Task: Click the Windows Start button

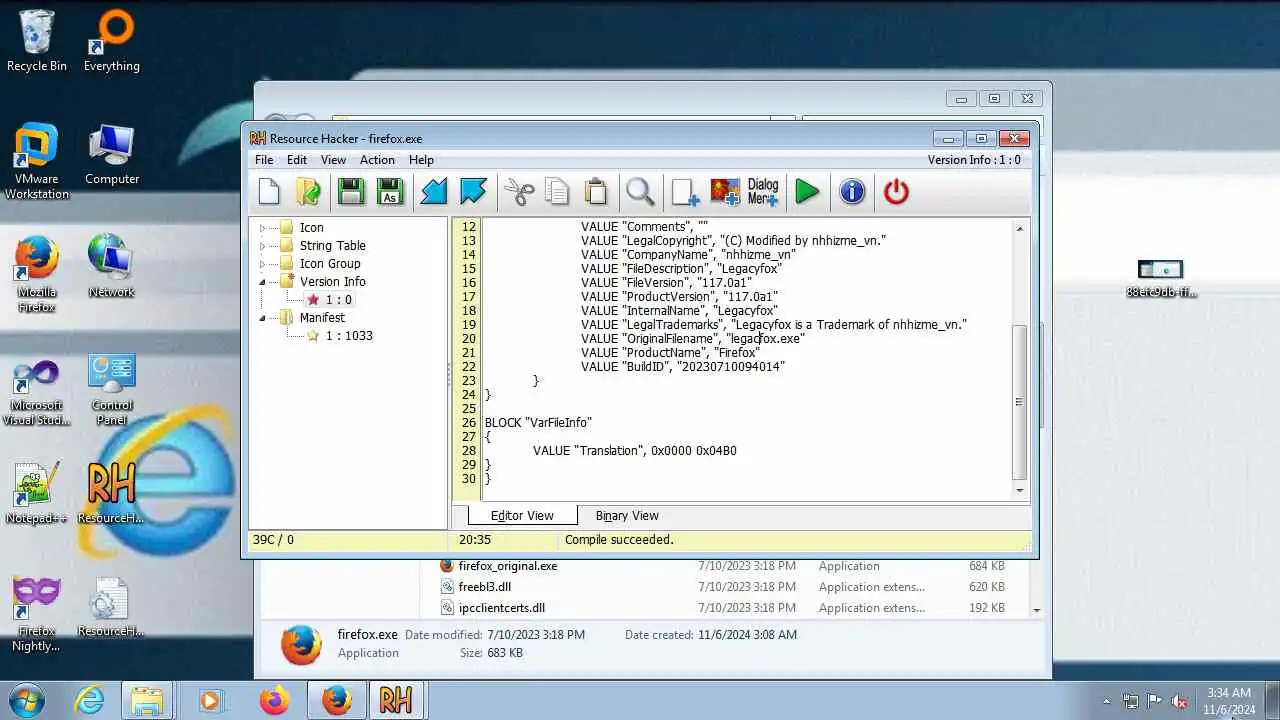Action: click(27, 700)
